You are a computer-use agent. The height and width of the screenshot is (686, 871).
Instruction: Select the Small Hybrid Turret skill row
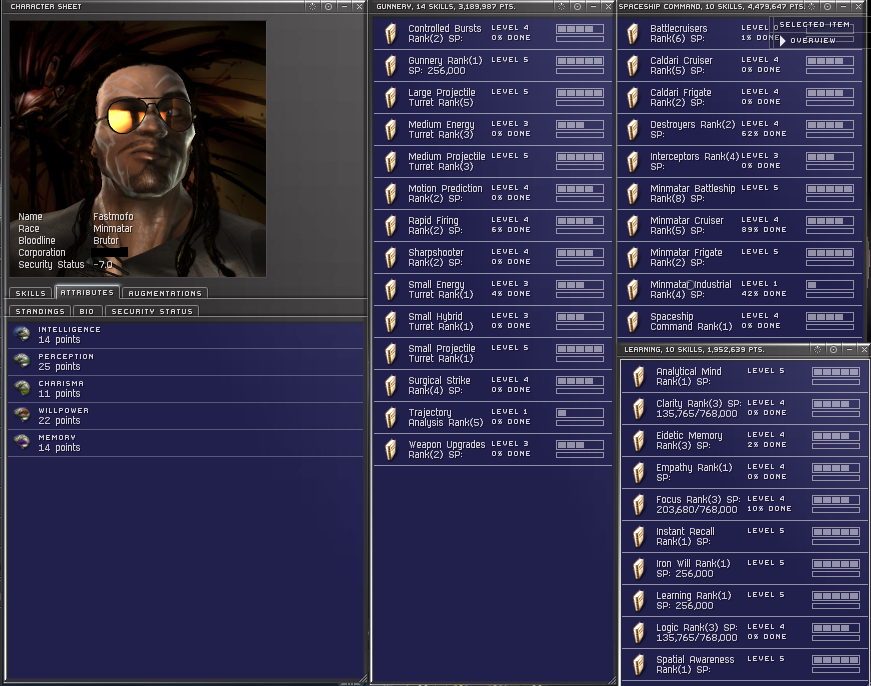coord(493,322)
